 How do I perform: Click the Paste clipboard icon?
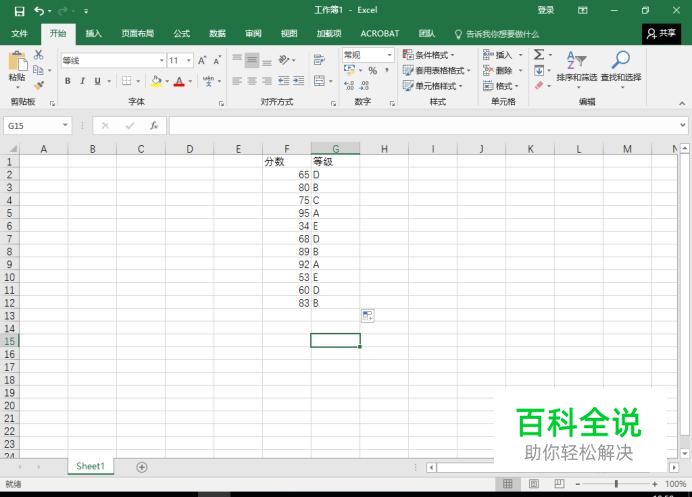tap(18, 62)
